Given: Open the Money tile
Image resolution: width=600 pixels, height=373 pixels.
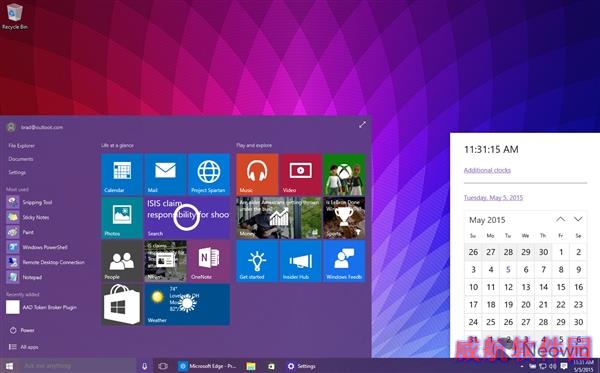Looking at the screenshot, I should tap(279, 218).
